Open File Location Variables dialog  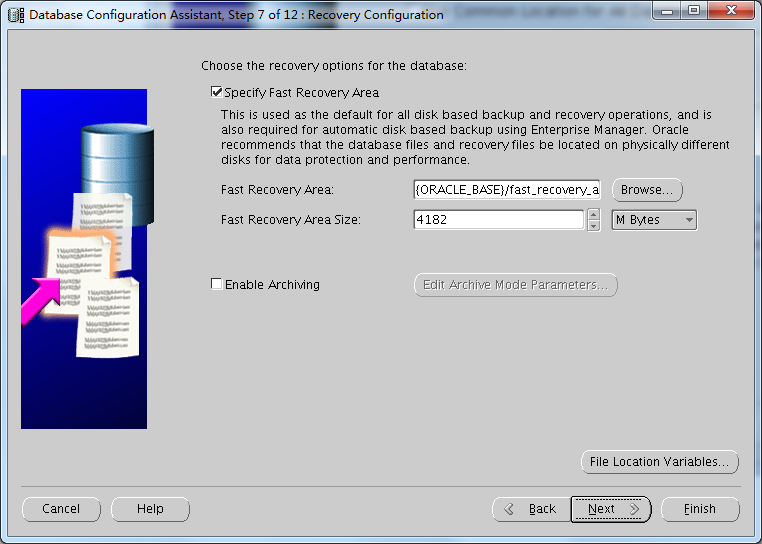[x=659, y=462]
